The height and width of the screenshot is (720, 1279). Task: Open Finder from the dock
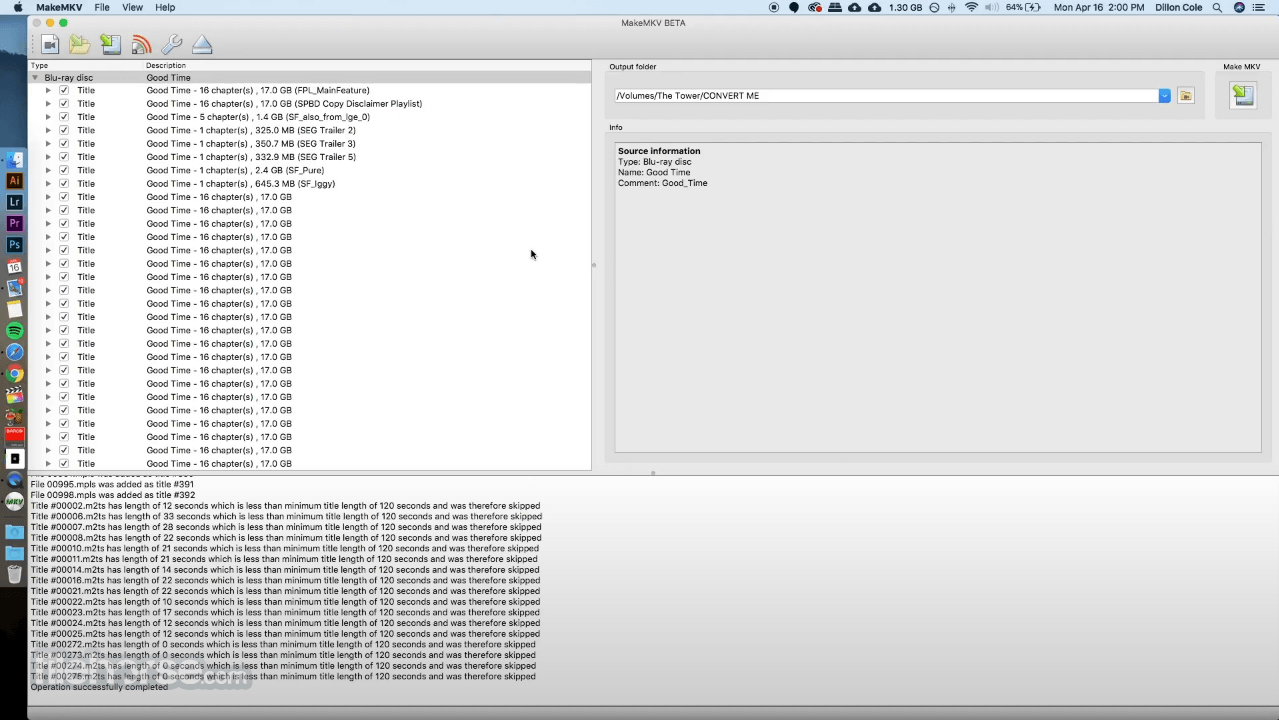click(x=15, y=160)
